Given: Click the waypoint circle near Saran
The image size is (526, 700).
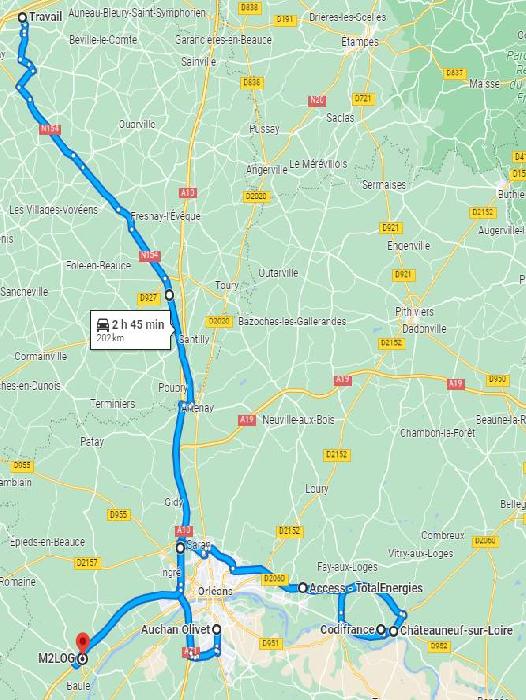Looking at the screenshot, I should 180,548.
